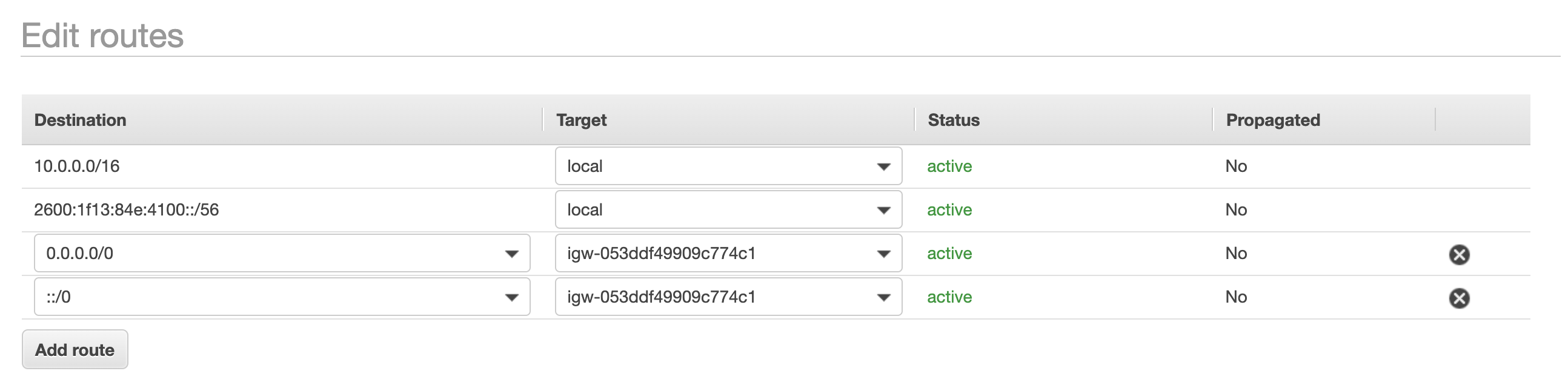Click active status of 0.0.0.0/0 route
Screen dimensions: 1568x391
pos(949,254)
